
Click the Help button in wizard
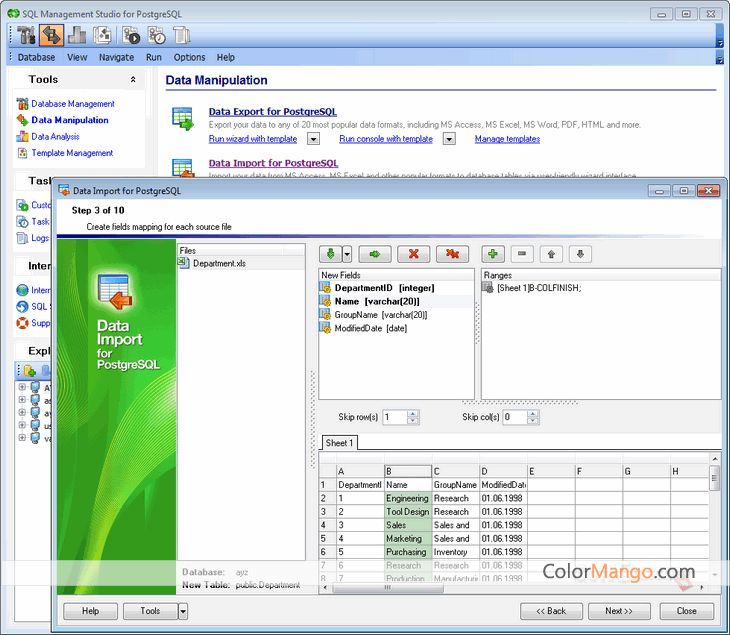90,611
